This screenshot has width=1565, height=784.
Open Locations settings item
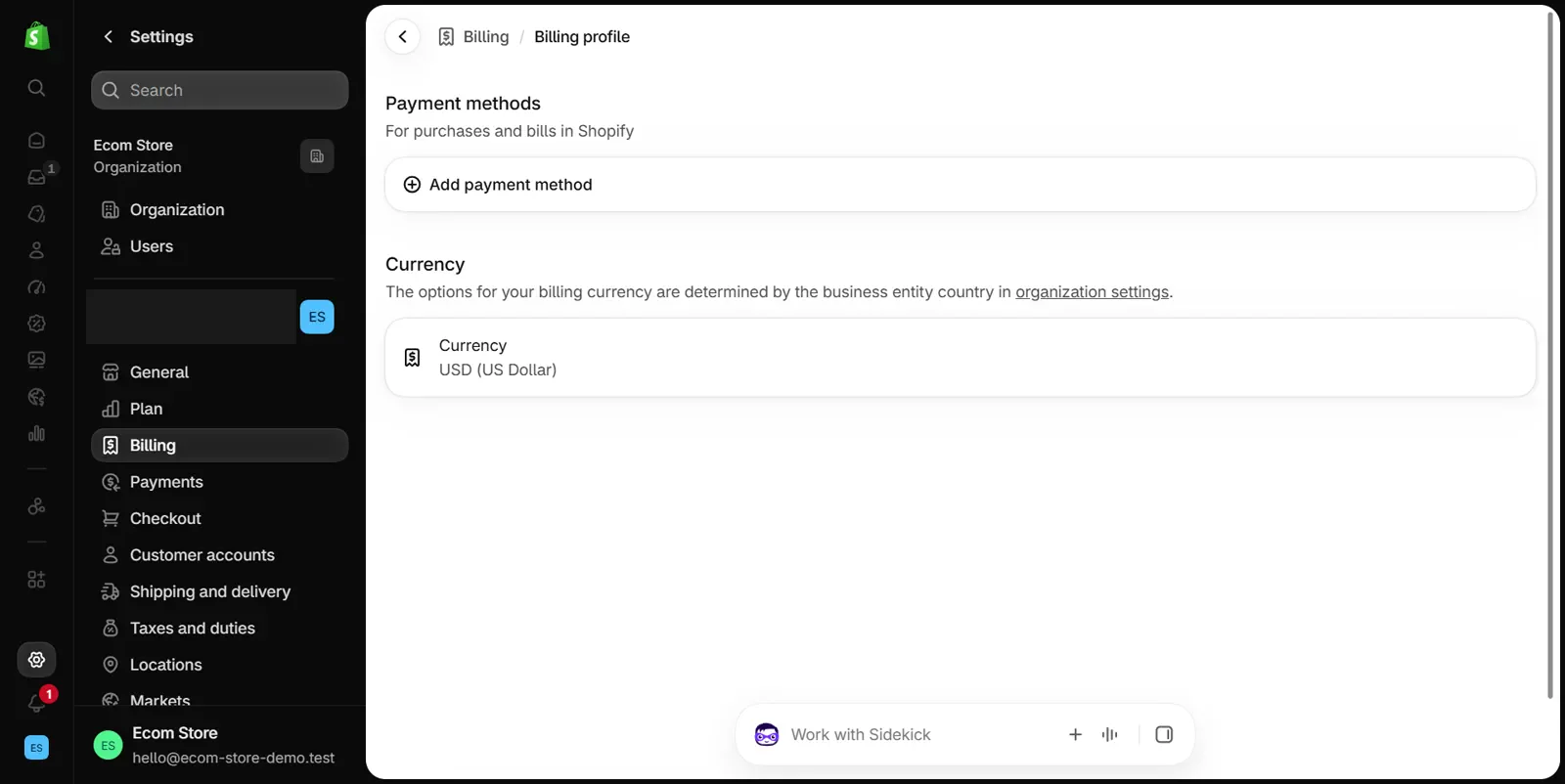coord(220,665)
